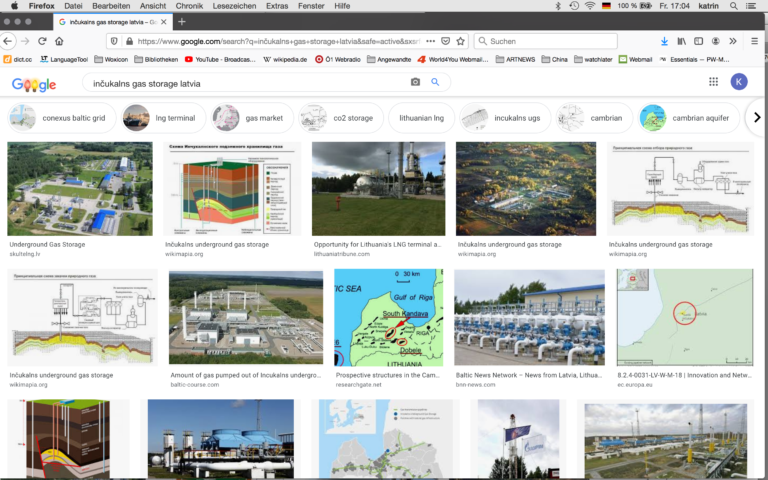Open the YouTube - Broadcas... bookmark
Viewport: 768px width, 480px height.
(x=220, y=59)
